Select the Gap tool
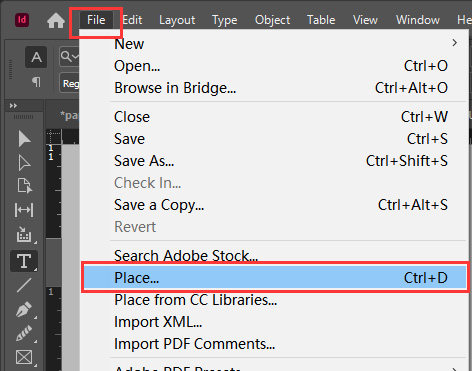 (24, 210)
